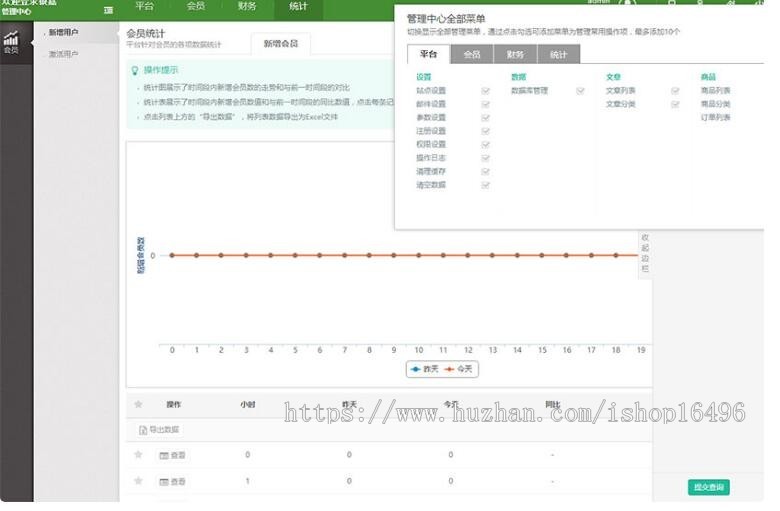
Task: Open 会员 in the top green navigation
Action: 195,6
